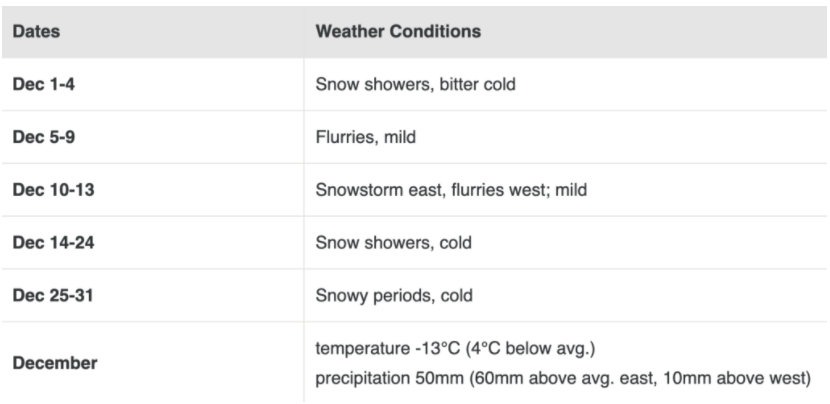
Task: Click the 'Snow showers, bitter cold' text
Action: [x=416, y=84]
